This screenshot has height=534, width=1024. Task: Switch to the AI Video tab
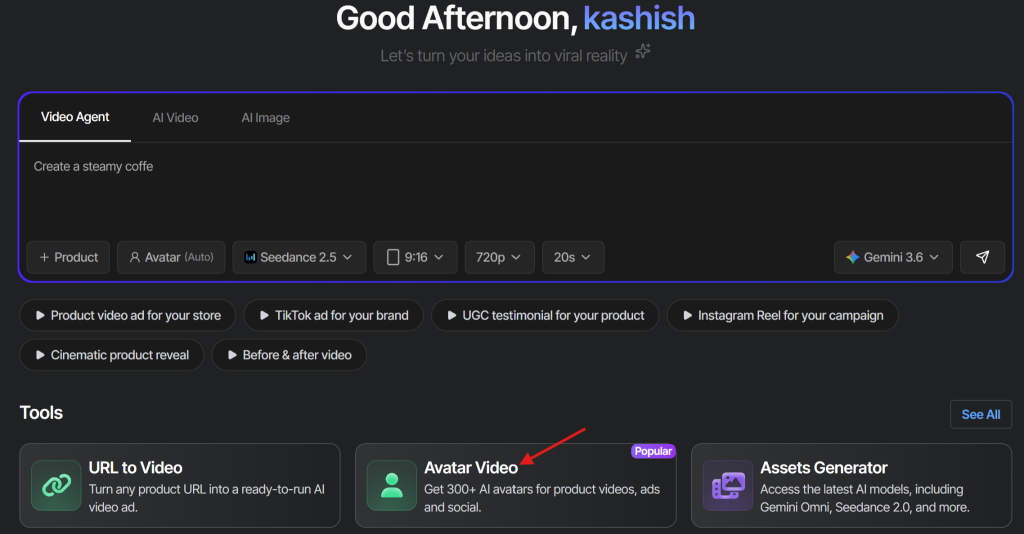176,118
